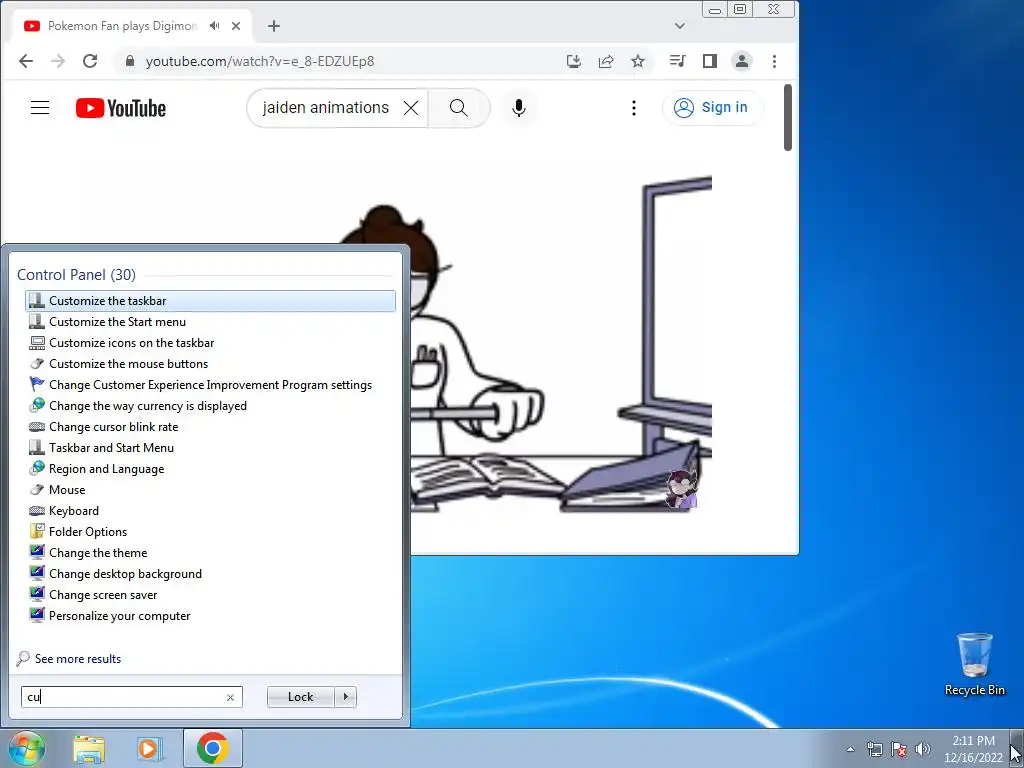
Task: Open Customize the mouse buttons
Action: click(210, 364)
